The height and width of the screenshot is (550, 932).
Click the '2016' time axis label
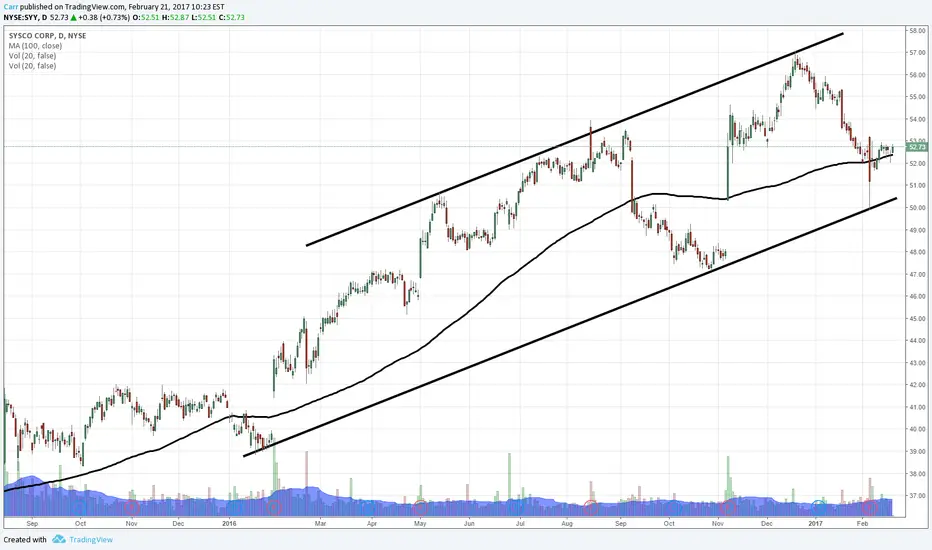click(229, 524)
